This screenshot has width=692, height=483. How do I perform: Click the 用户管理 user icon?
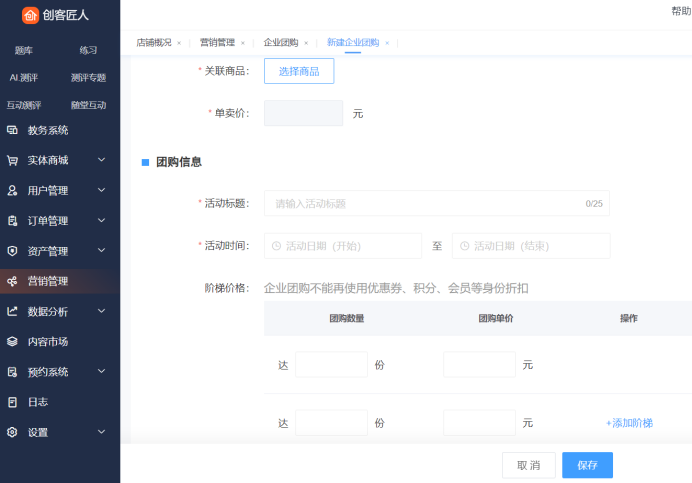click(12, 190)
